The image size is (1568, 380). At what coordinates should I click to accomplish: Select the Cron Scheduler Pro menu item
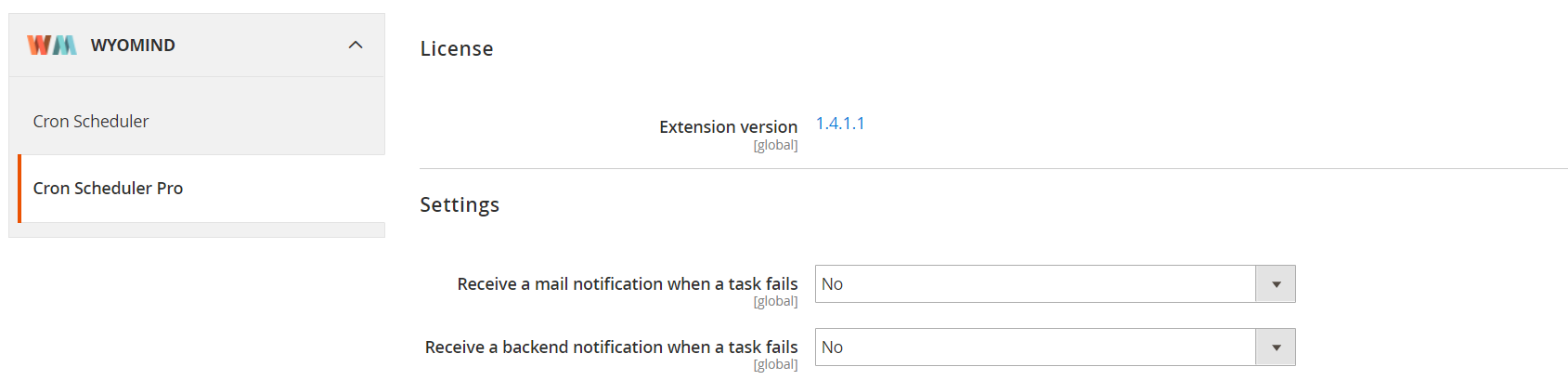[x=108, y=189]
